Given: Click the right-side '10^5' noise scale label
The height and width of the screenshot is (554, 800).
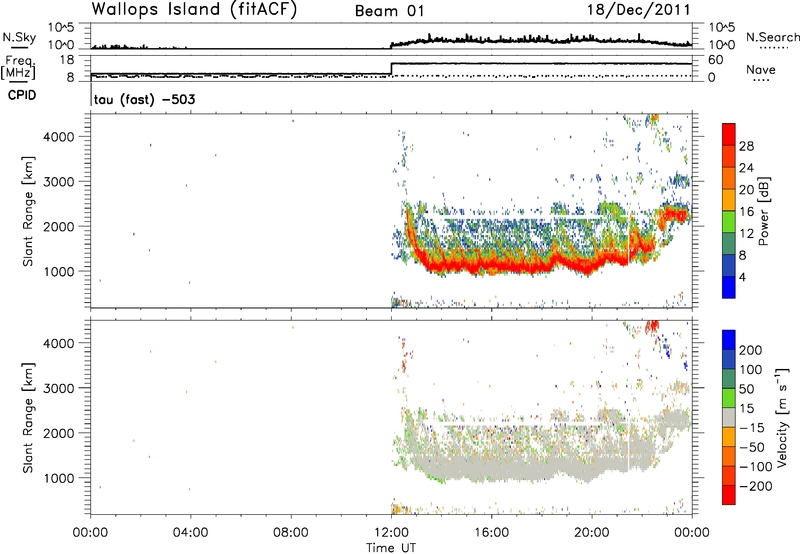Looking at the screenshot, I should (x=721, y=28).
